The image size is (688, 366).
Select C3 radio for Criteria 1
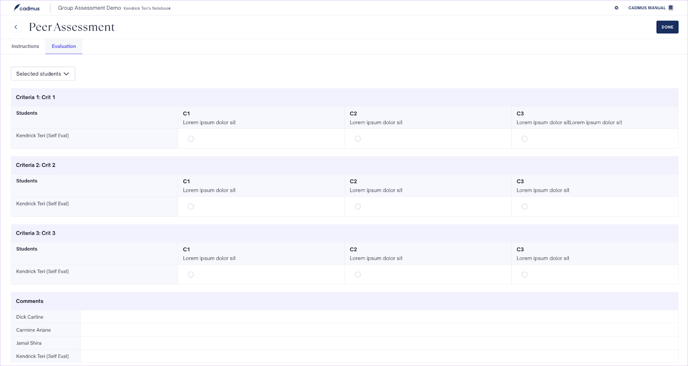524,139
